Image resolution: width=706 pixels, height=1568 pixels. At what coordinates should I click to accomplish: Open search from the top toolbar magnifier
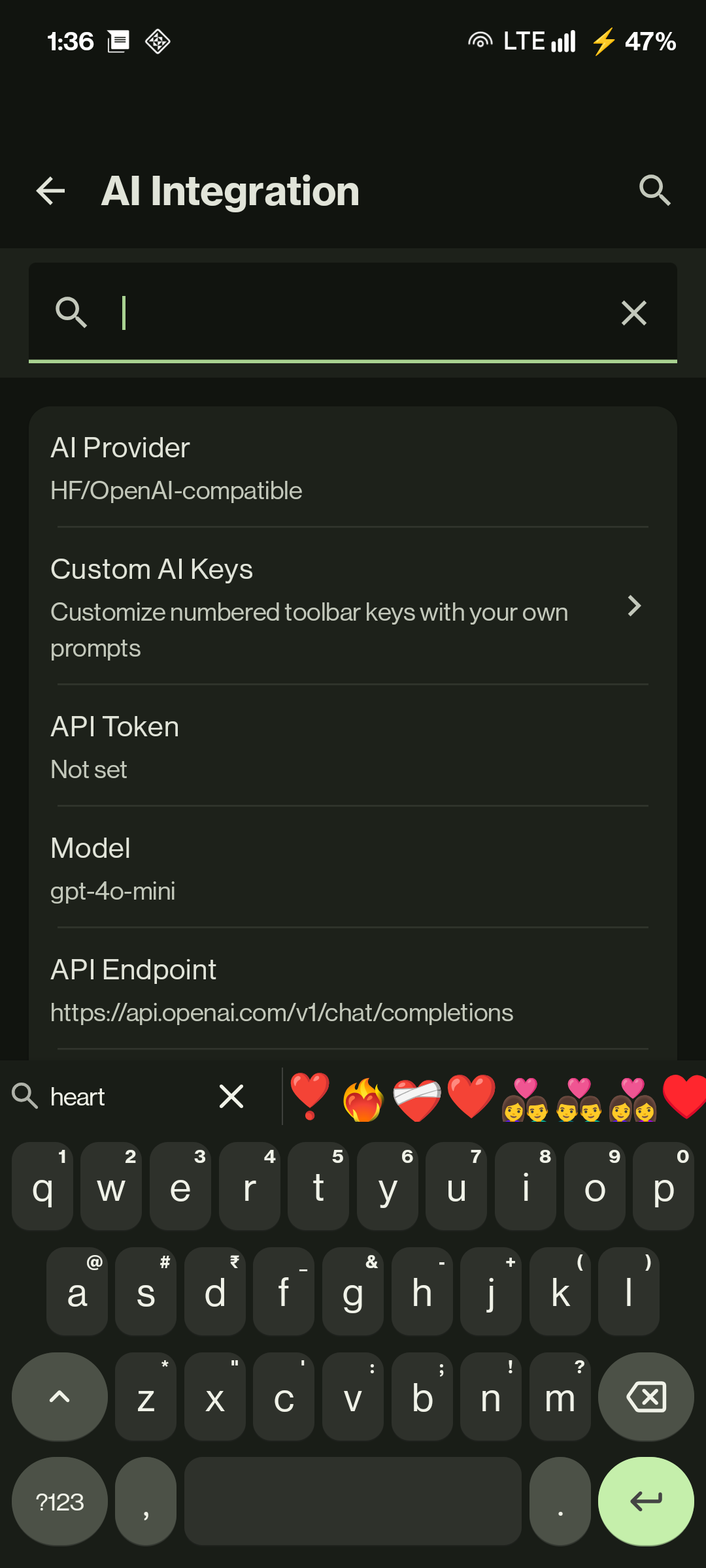click(654, 190)
